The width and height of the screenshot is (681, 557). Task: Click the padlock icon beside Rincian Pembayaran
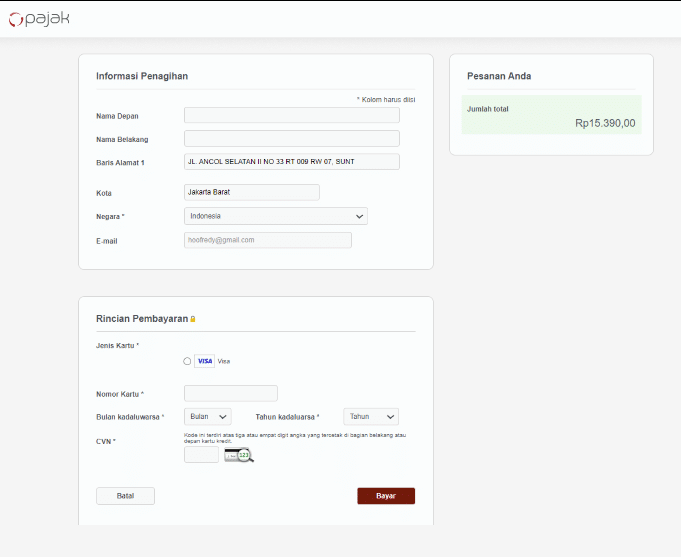(x=193, y=319)
